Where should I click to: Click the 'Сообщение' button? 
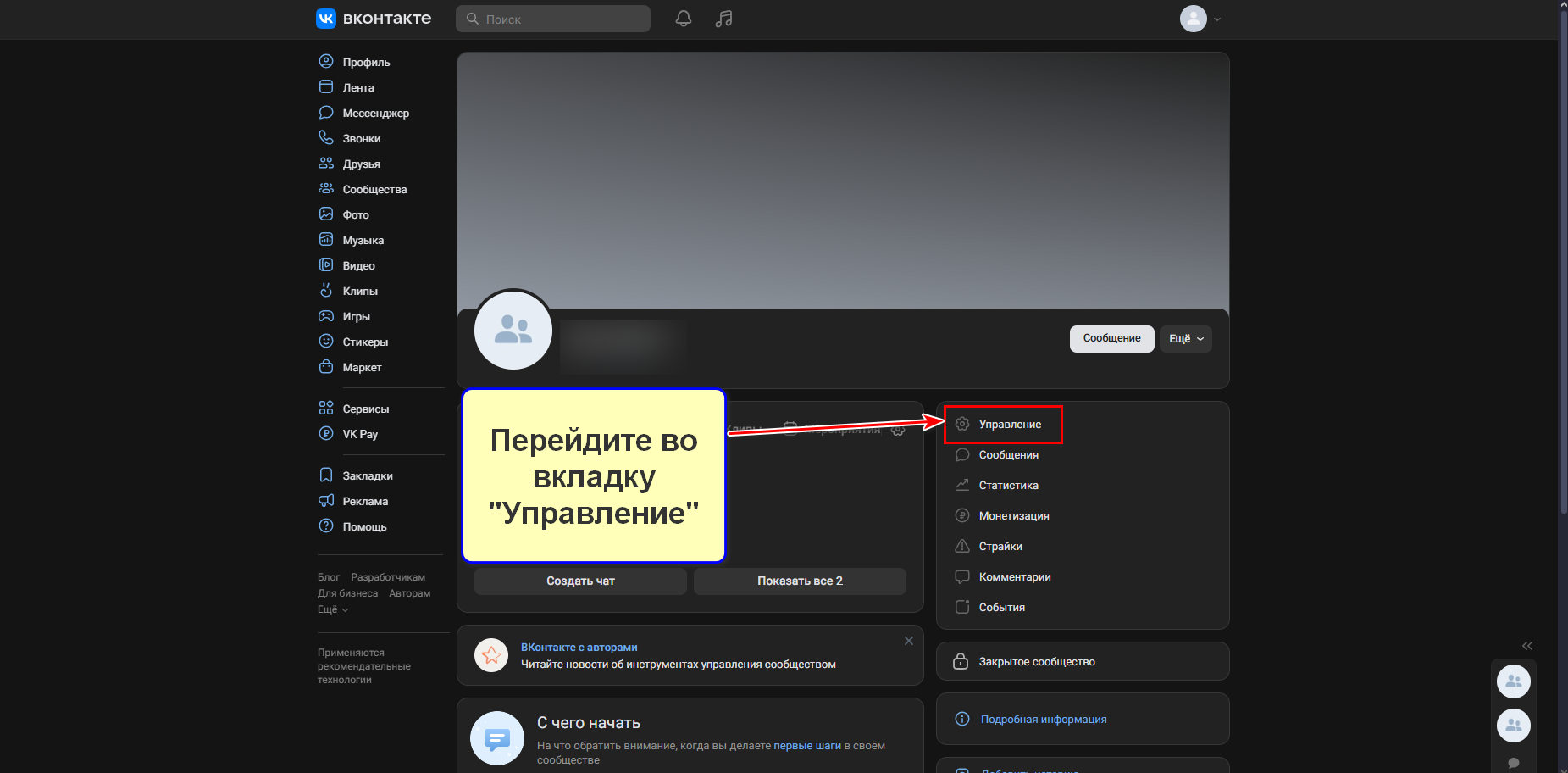tap(1111, 338)
